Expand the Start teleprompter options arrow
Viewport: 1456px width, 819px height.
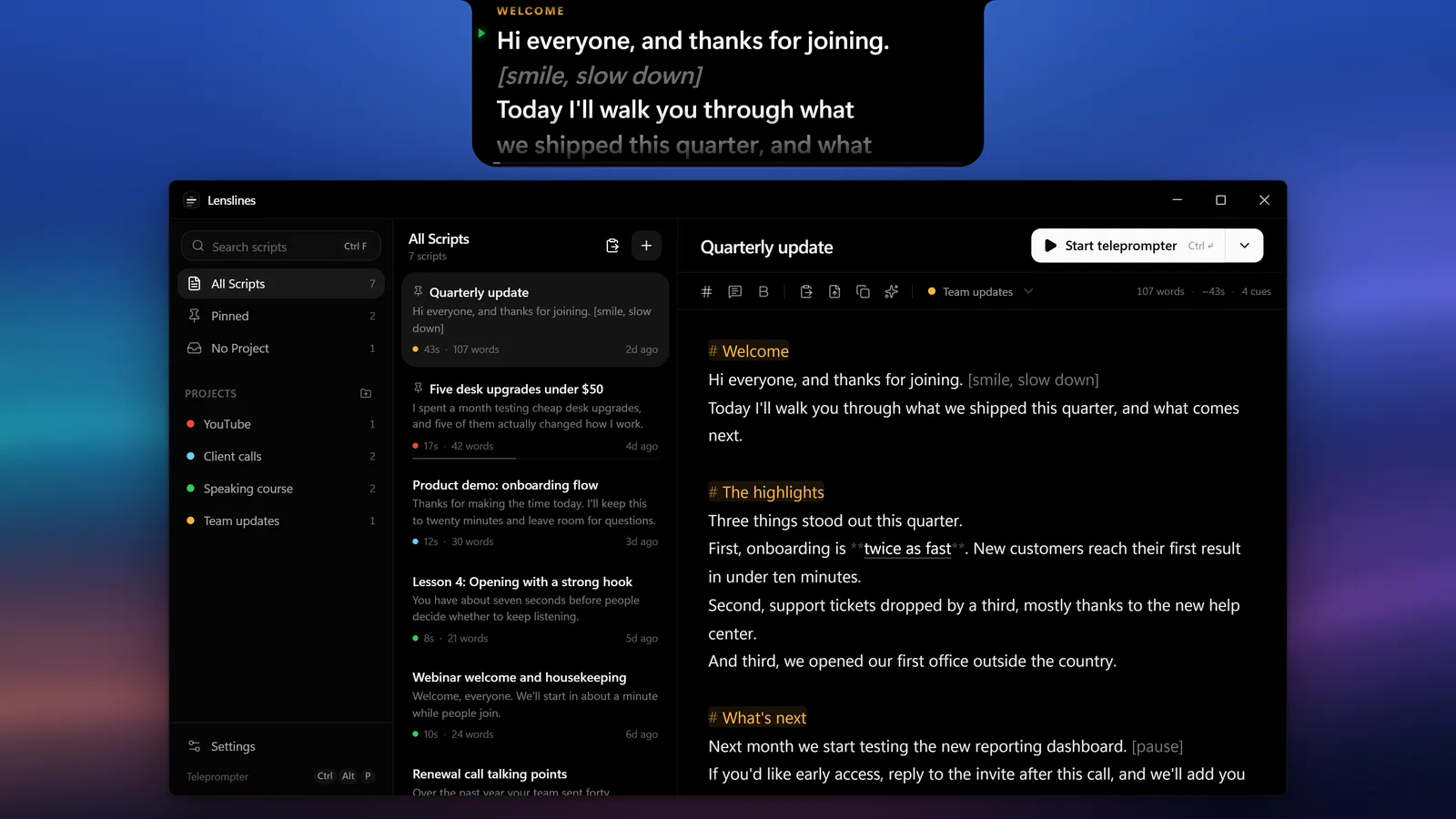pyautogui.click(x=1244, y=246)
